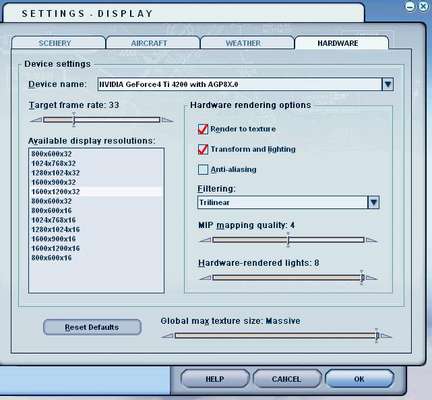Lower MIP mapping quality with left arrow
Viewport: 432px width, 400px height.
(x=205, y=240)
